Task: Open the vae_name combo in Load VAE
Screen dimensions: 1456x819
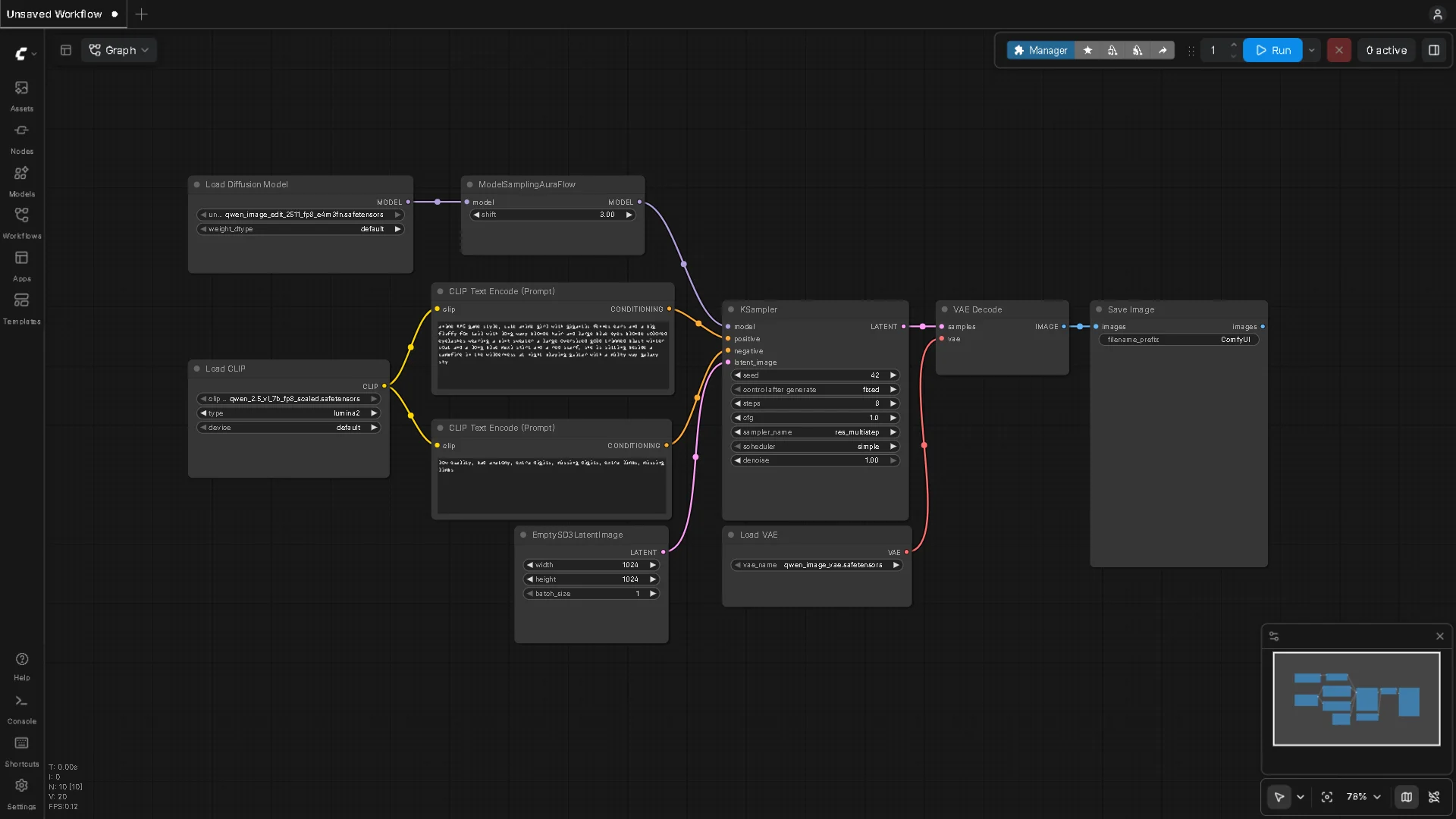Action: 817,565
